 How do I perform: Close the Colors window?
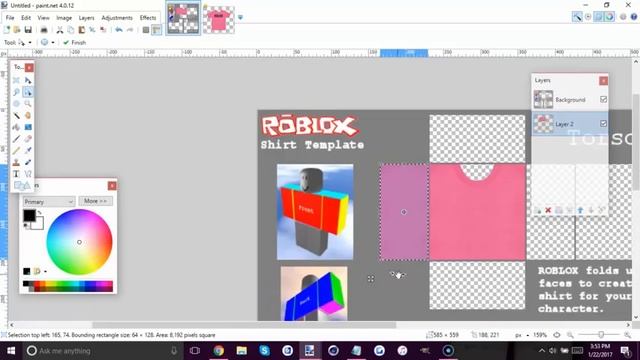click(112, 186)
